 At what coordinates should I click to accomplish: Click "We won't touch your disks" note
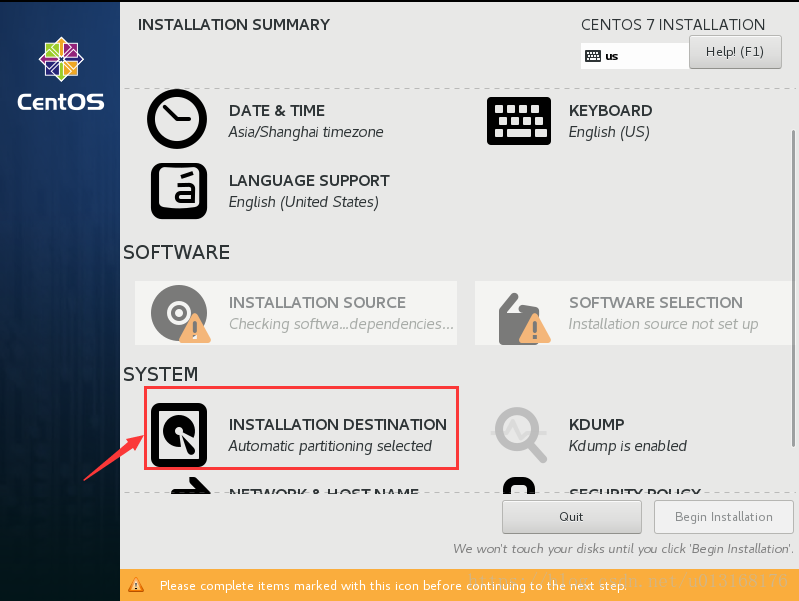tap(623, 549)
